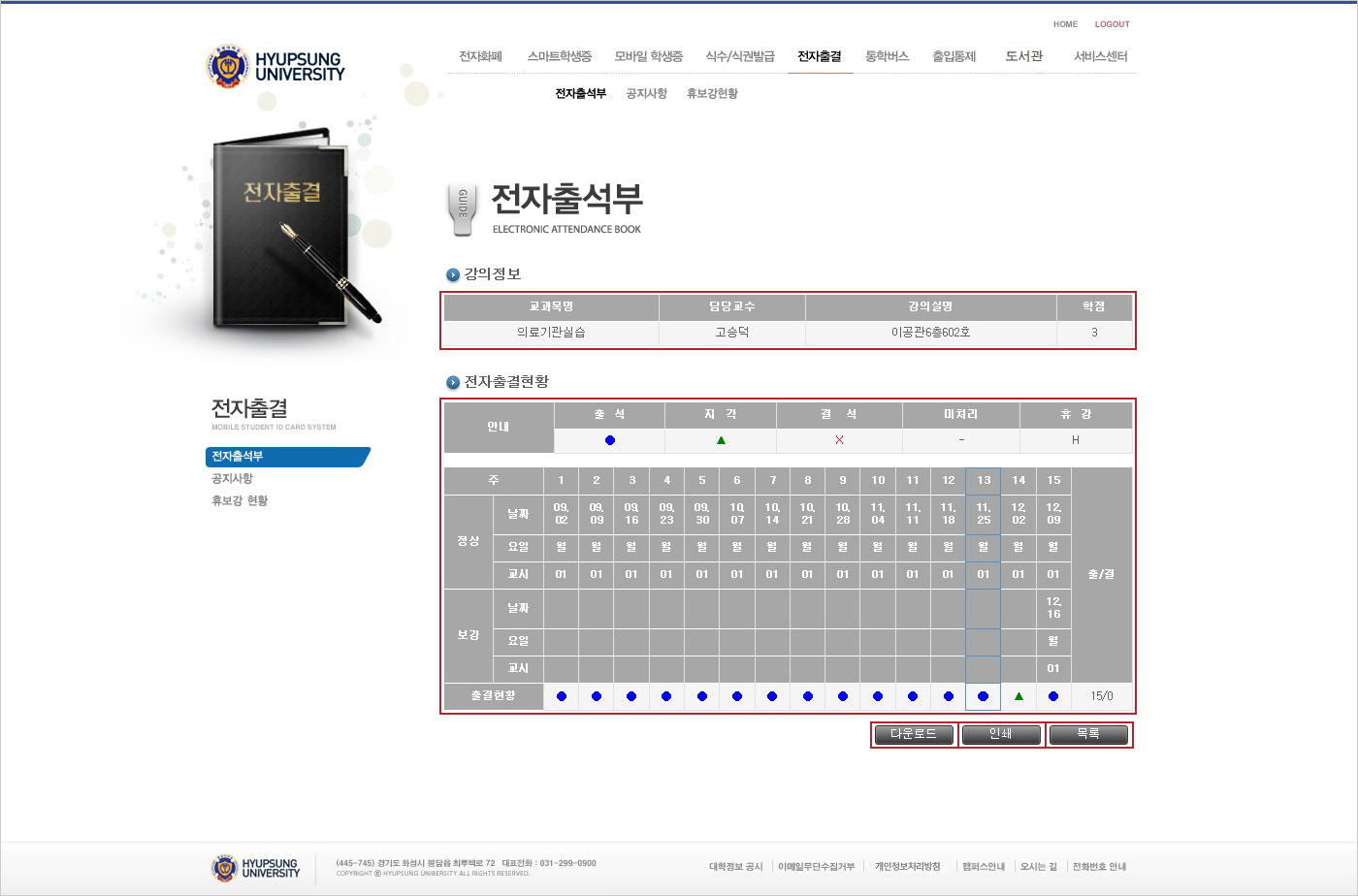
Task: Click the blue bullet next to 강의정보
Action: 453,275
